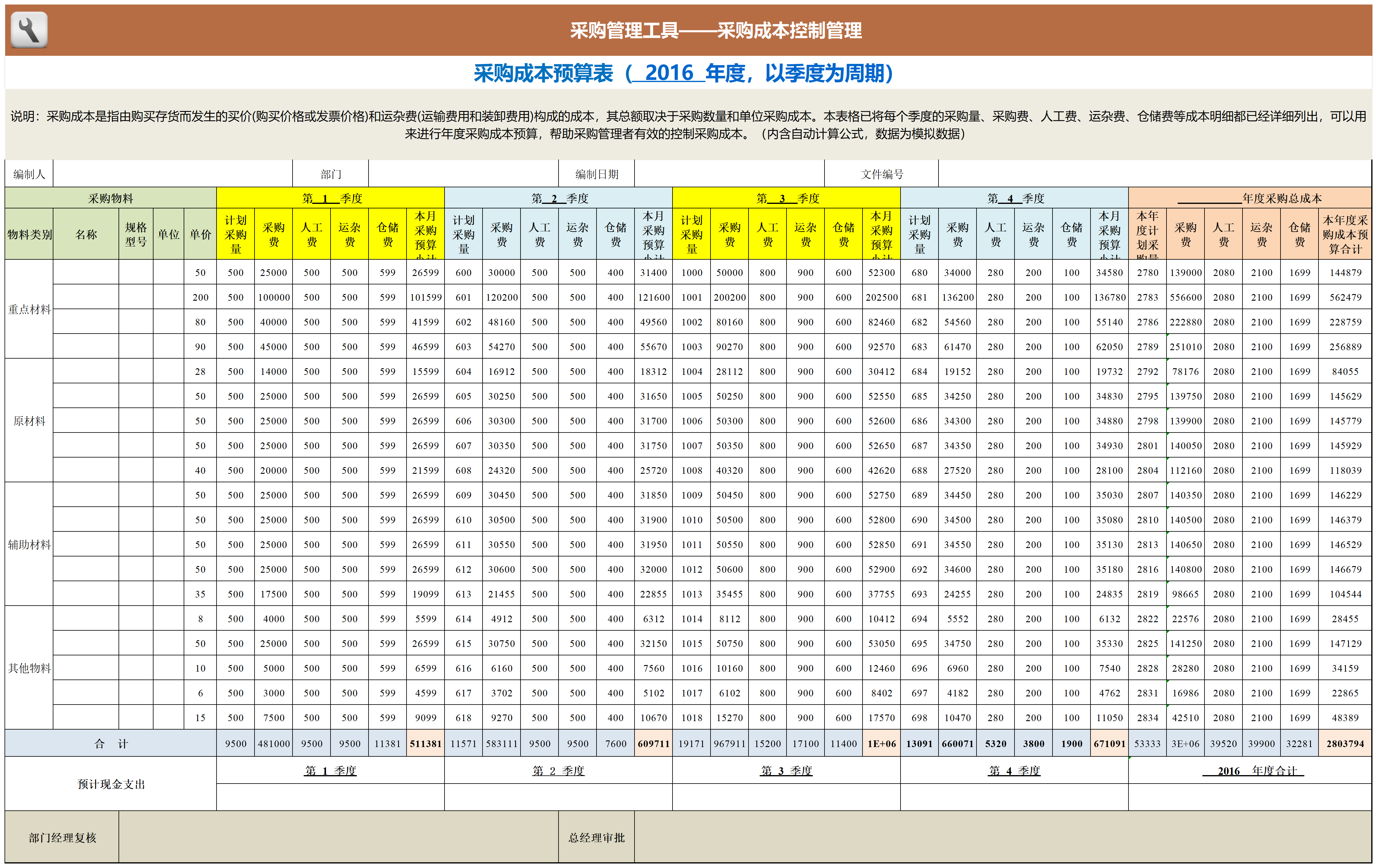The width and height of the screenshot is (1377, 868).
Task: Click the unit price cell with value 28
Action: (x=200, y=371)
